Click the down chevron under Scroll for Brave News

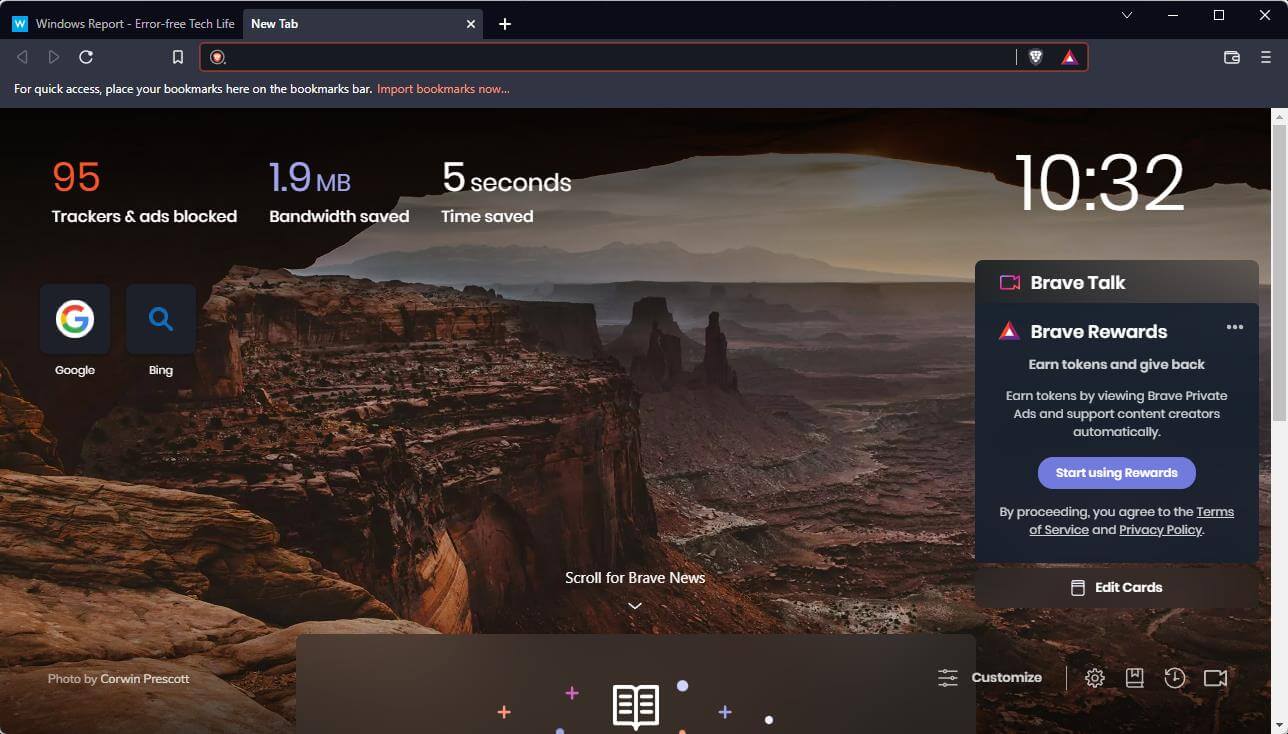pos(635,605)
